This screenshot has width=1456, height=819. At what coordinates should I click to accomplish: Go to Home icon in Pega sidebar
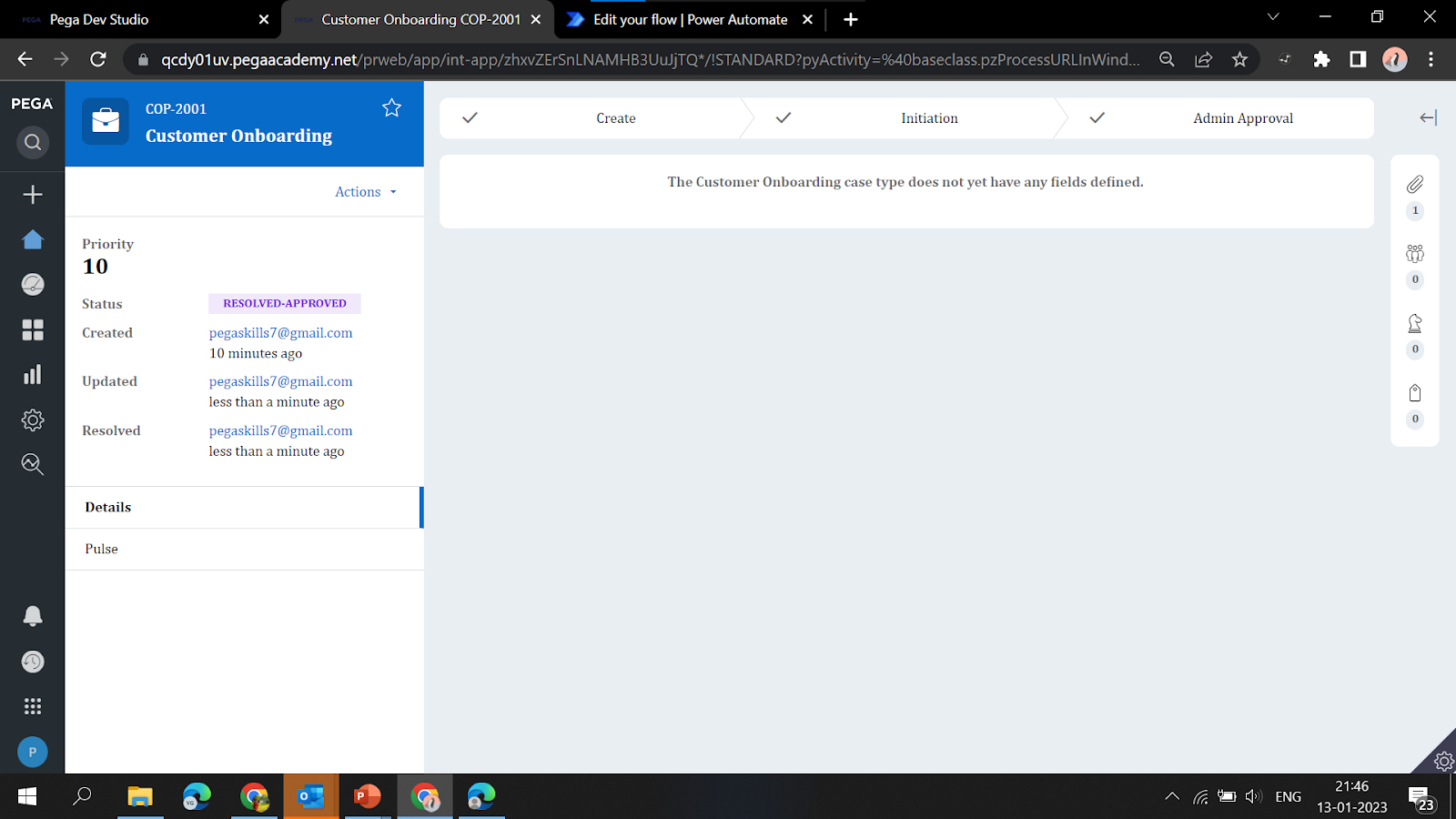point(33,239)
